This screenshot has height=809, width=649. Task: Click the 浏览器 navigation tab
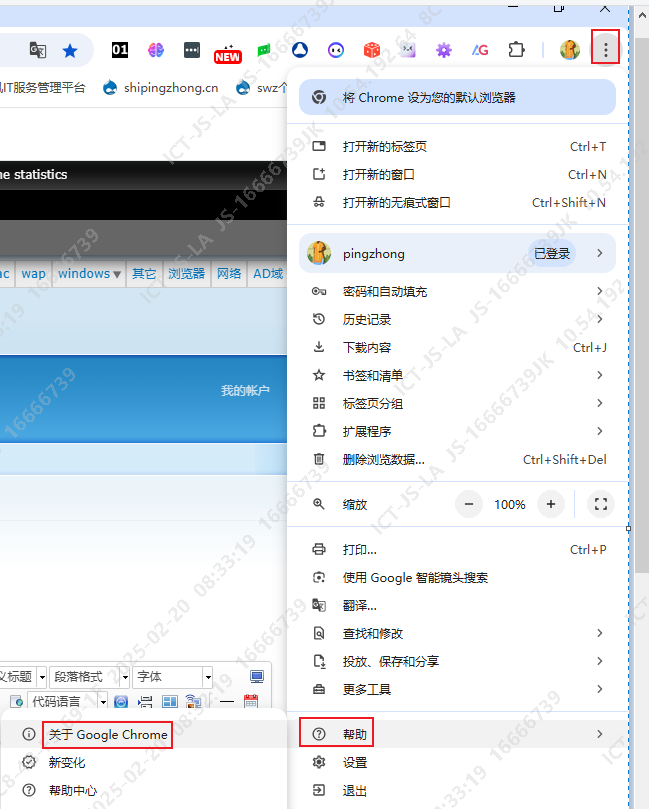click(x=186, y=273)
